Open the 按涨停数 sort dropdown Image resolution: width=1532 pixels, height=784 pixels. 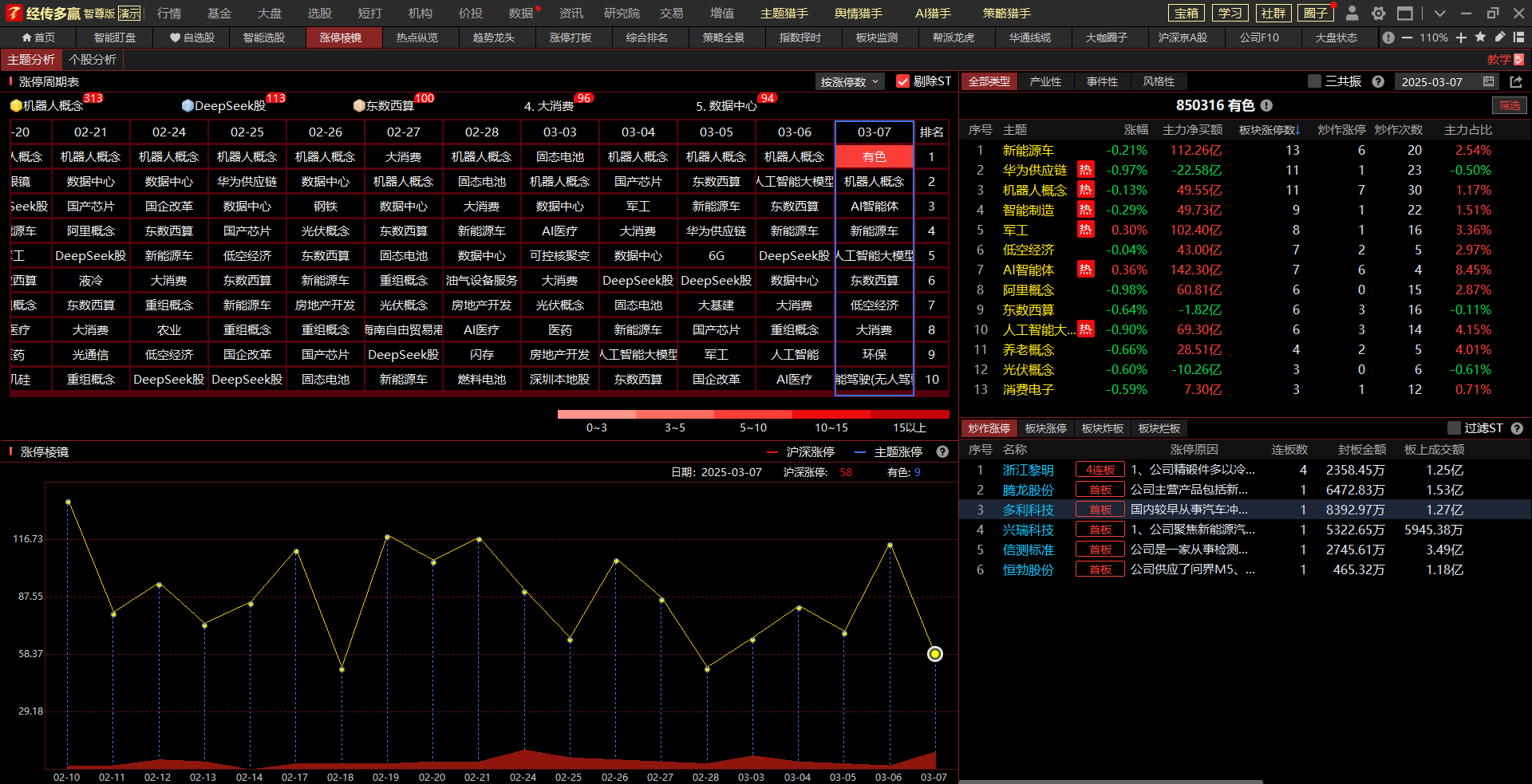click(x=850, y=81)
